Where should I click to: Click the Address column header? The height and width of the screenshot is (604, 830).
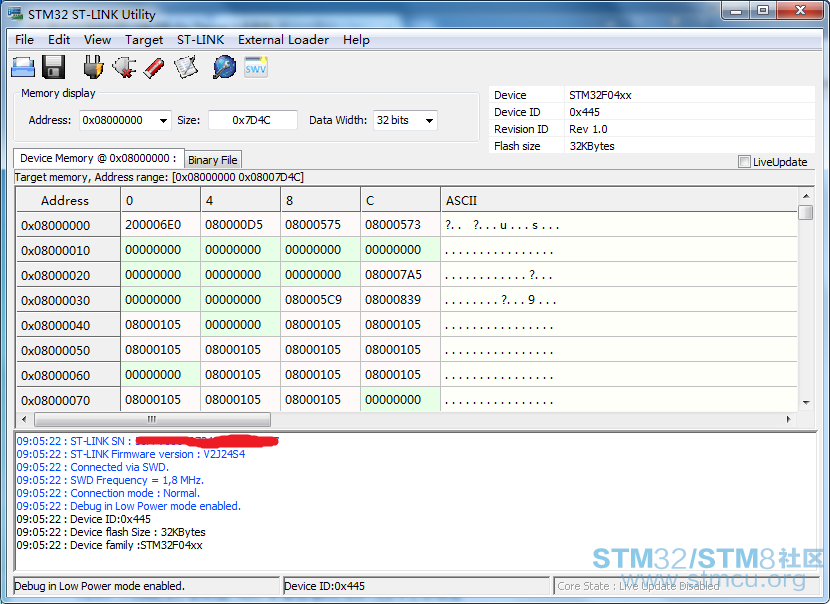tap(68, 201)
